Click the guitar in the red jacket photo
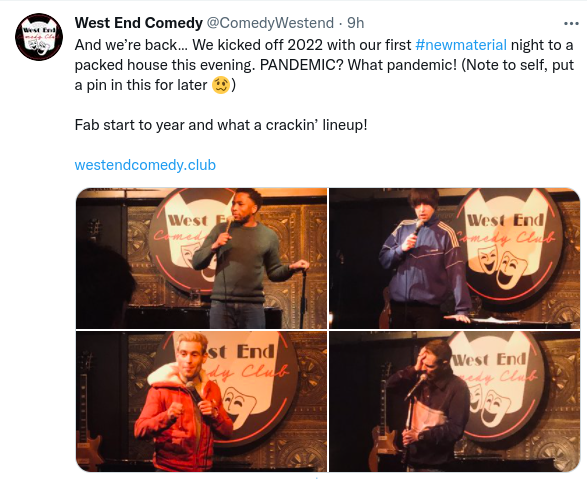Image resolution: width=587 pixels, height=479 pixels. coord(87,412)
